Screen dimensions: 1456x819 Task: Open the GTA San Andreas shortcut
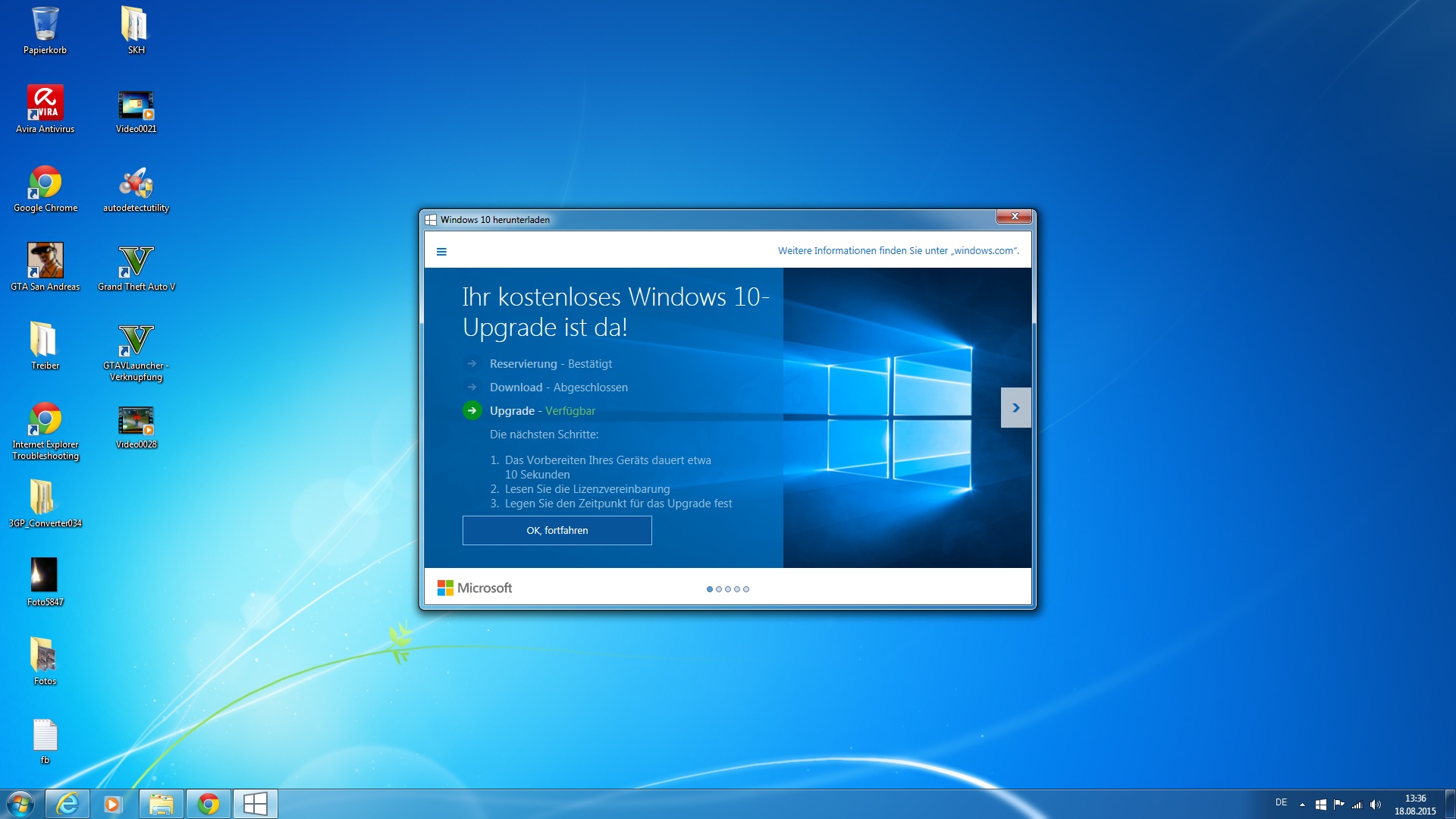[x=45, y=262]
